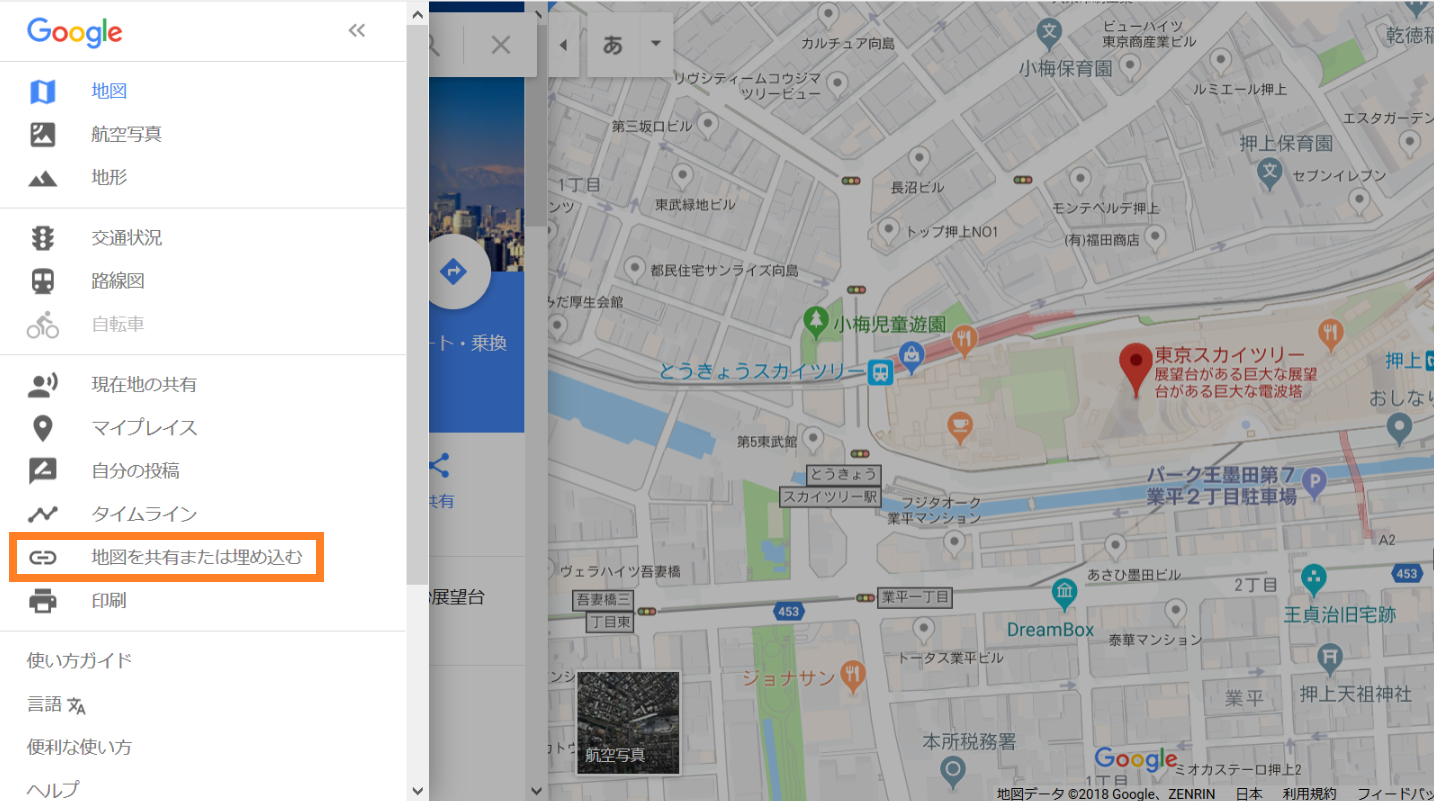Viewport: 1434px width, 801px height.
Task: Open マイプレイス pin icon
Action: click(42, 428)
